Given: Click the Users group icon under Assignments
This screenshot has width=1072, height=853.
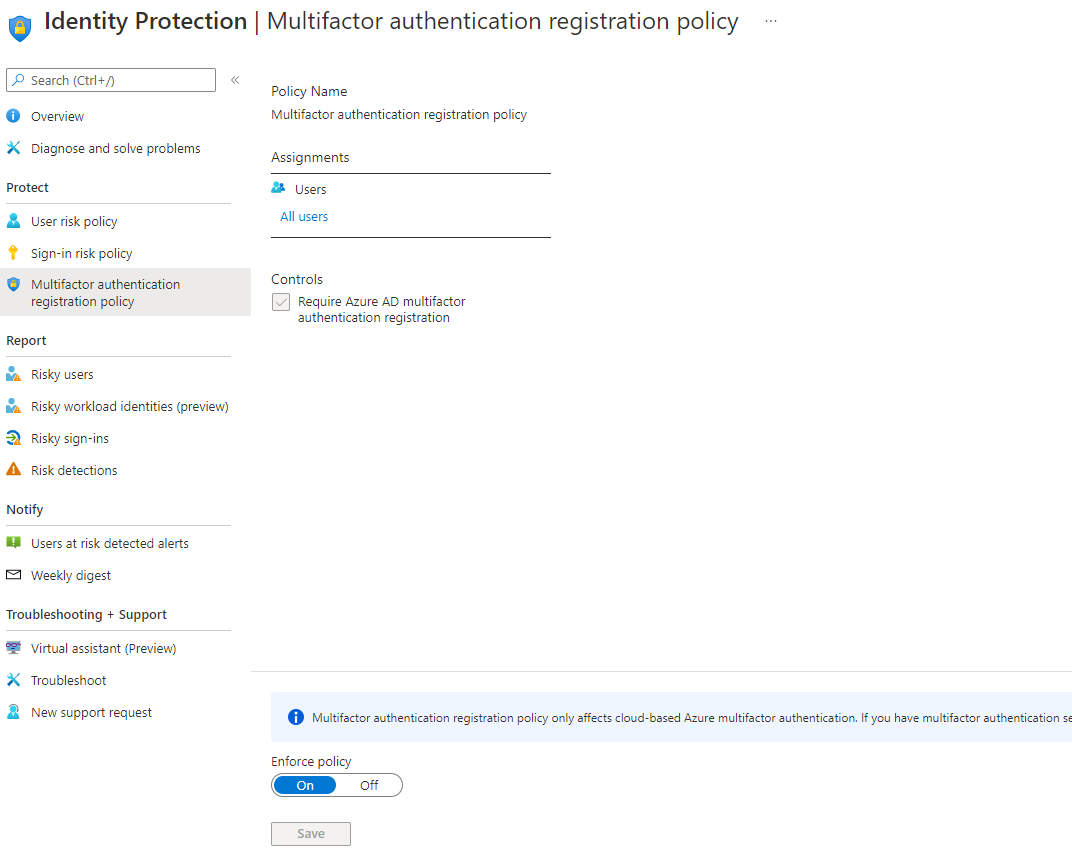Looking at the screenshot, I should pos(278,187).
